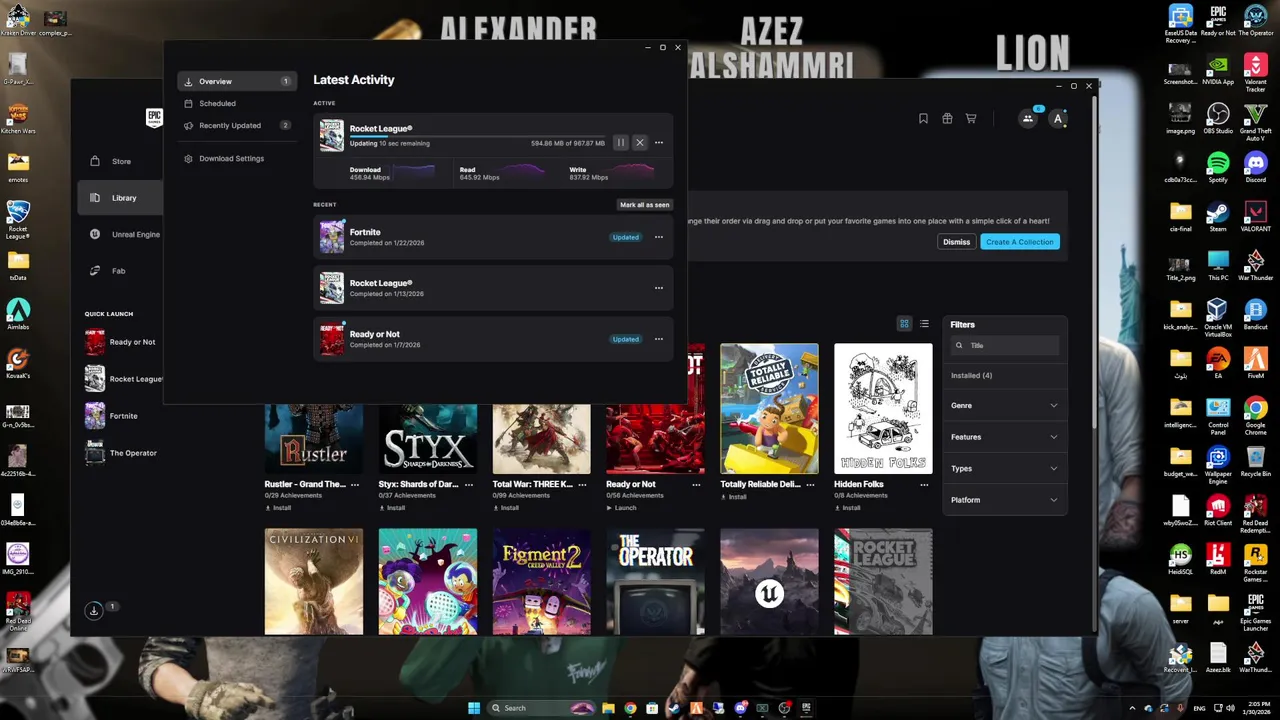Open the Discord desktop shortcut
The image size is (1280, 720).
pyautogui.click(x=1256, y=166)
